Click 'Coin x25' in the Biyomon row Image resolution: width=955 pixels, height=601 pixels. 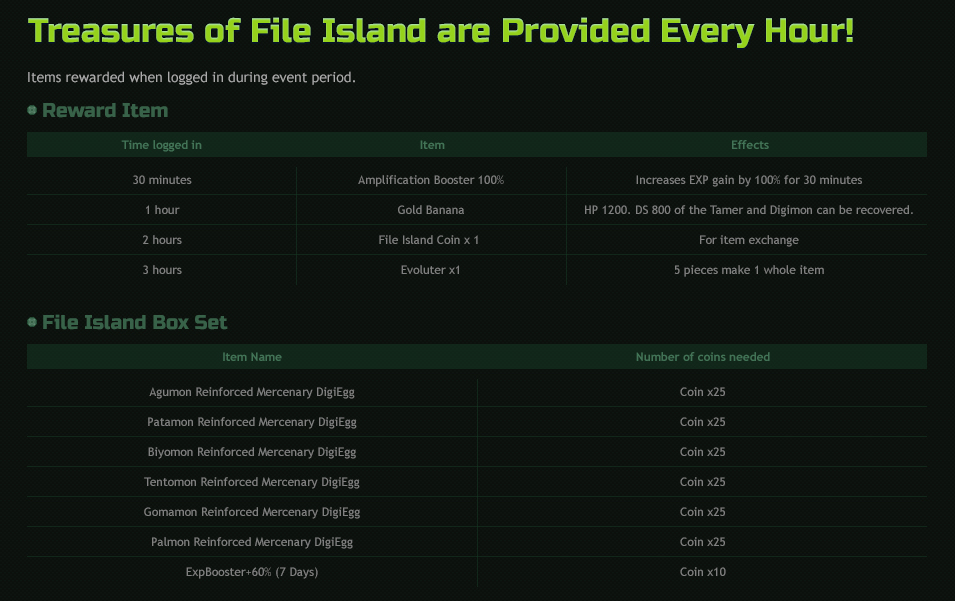[702, 452]
